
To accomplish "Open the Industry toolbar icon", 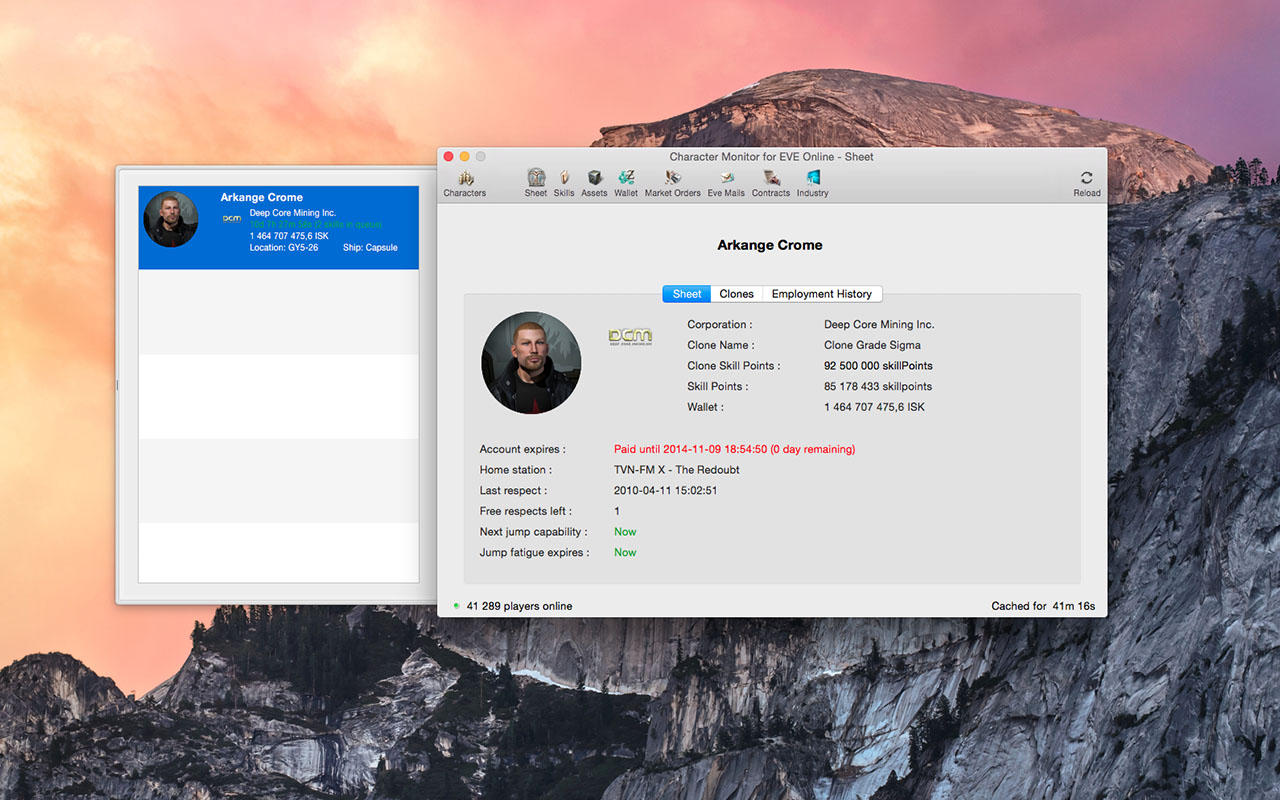I will (x=812, y=183).
